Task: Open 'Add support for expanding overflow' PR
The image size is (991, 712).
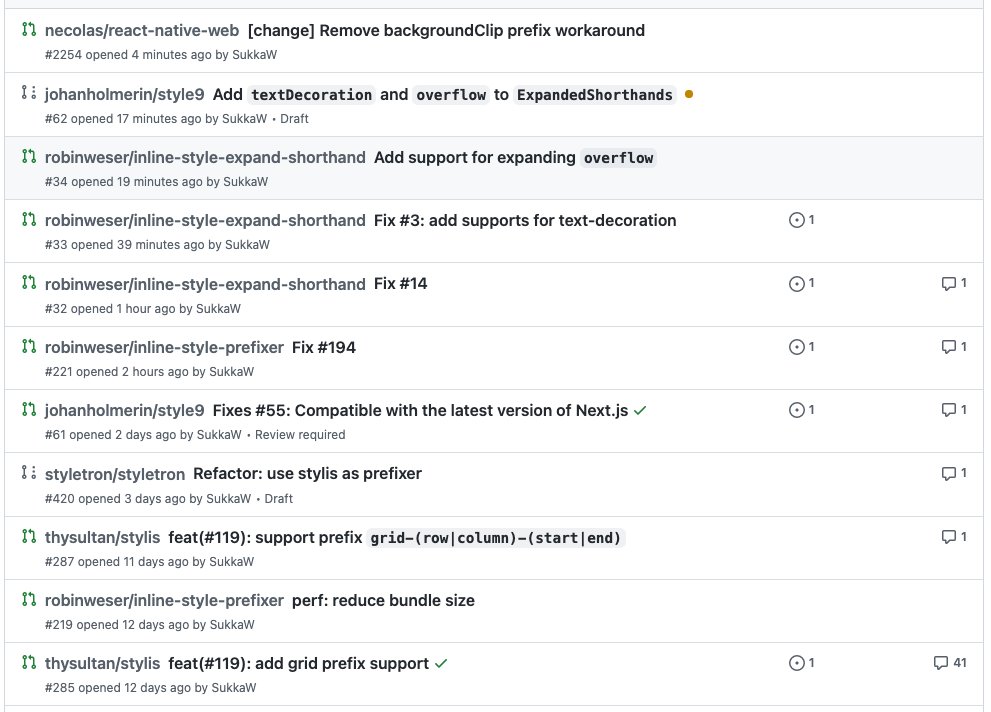Action: [515, 157]
